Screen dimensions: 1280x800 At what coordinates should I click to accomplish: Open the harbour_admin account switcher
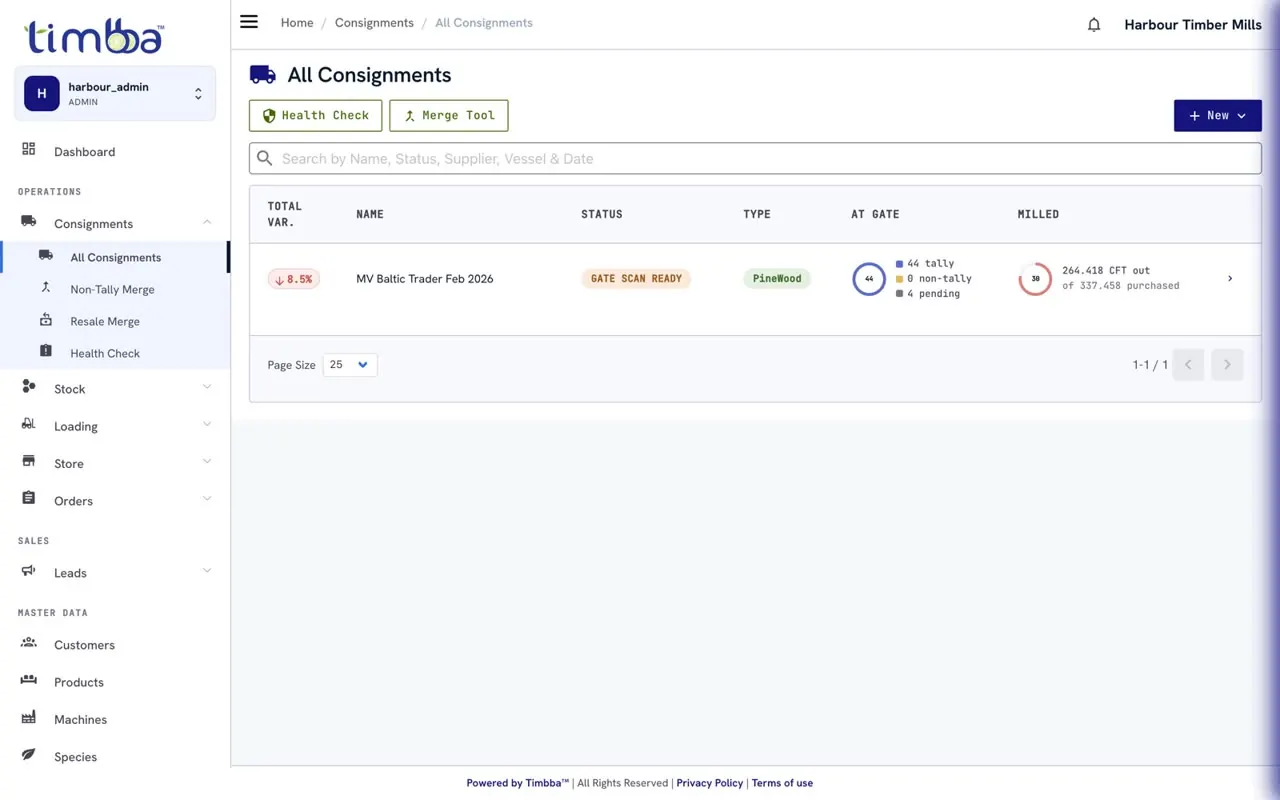[115, 94]
